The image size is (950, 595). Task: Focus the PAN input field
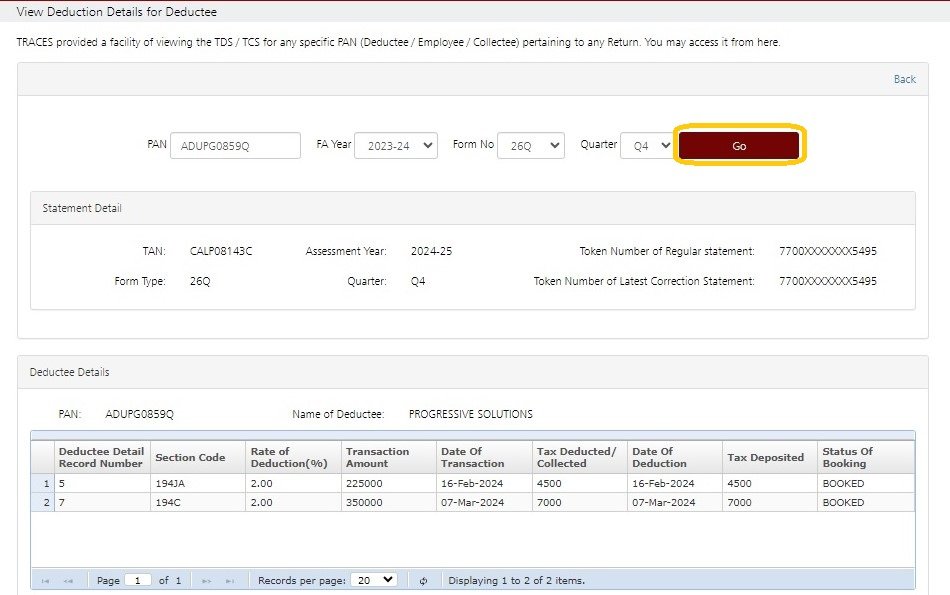tap(235, 145)
